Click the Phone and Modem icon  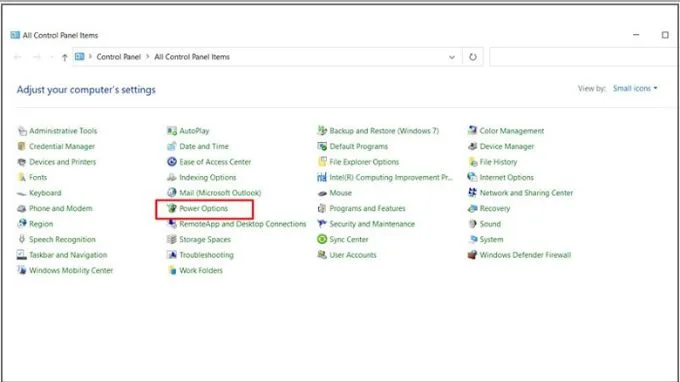coord(22,209)
